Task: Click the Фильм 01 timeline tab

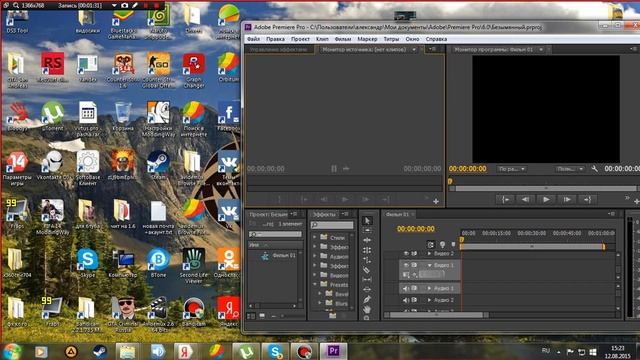Action: [397, 214]
